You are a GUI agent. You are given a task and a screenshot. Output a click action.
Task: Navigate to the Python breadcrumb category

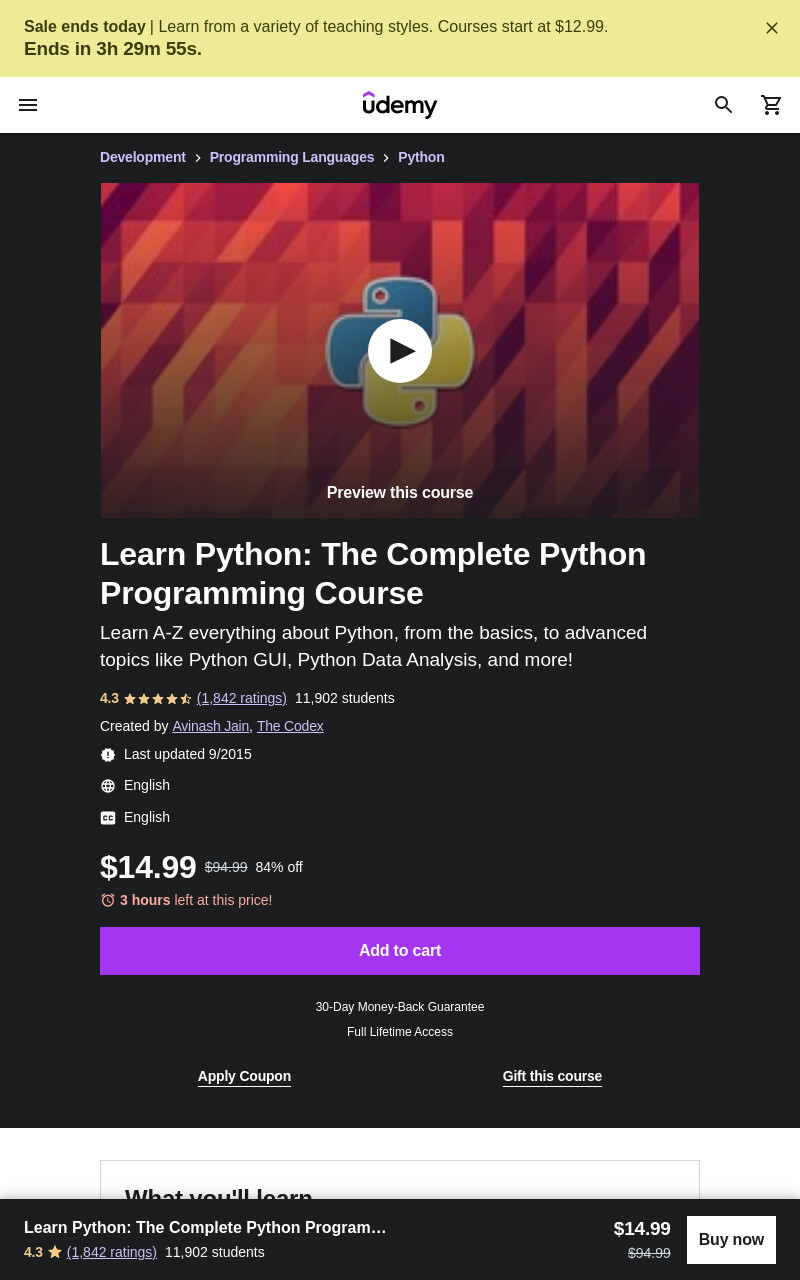(x=421, y=157)
